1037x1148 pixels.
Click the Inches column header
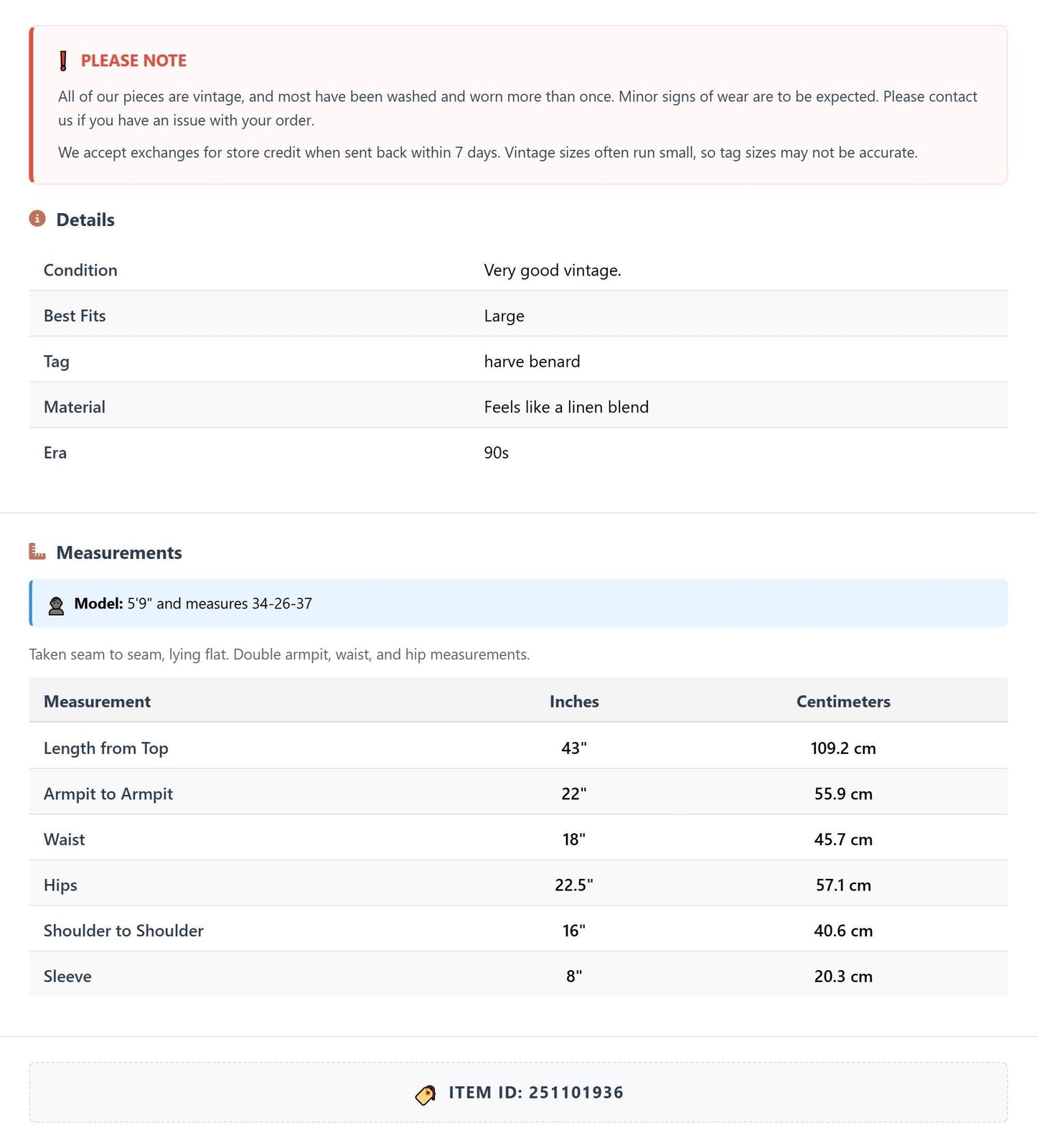coord(574,701)
